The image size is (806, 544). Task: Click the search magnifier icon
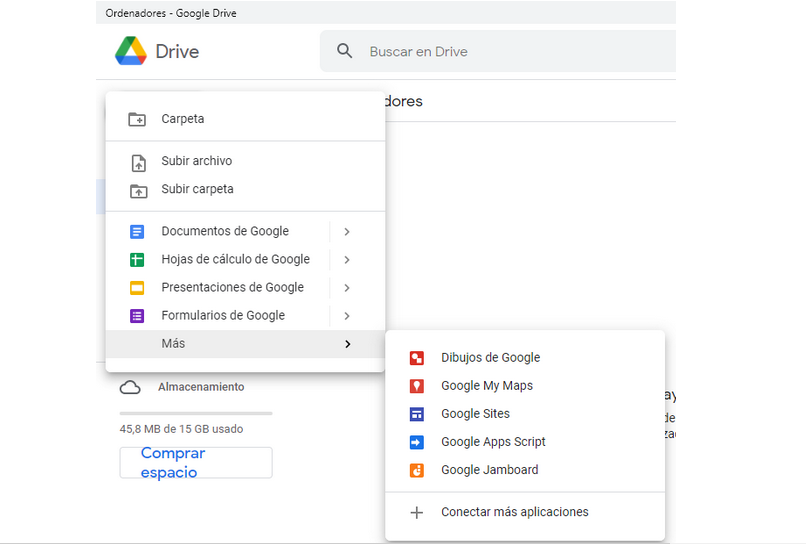pos(344,51)
